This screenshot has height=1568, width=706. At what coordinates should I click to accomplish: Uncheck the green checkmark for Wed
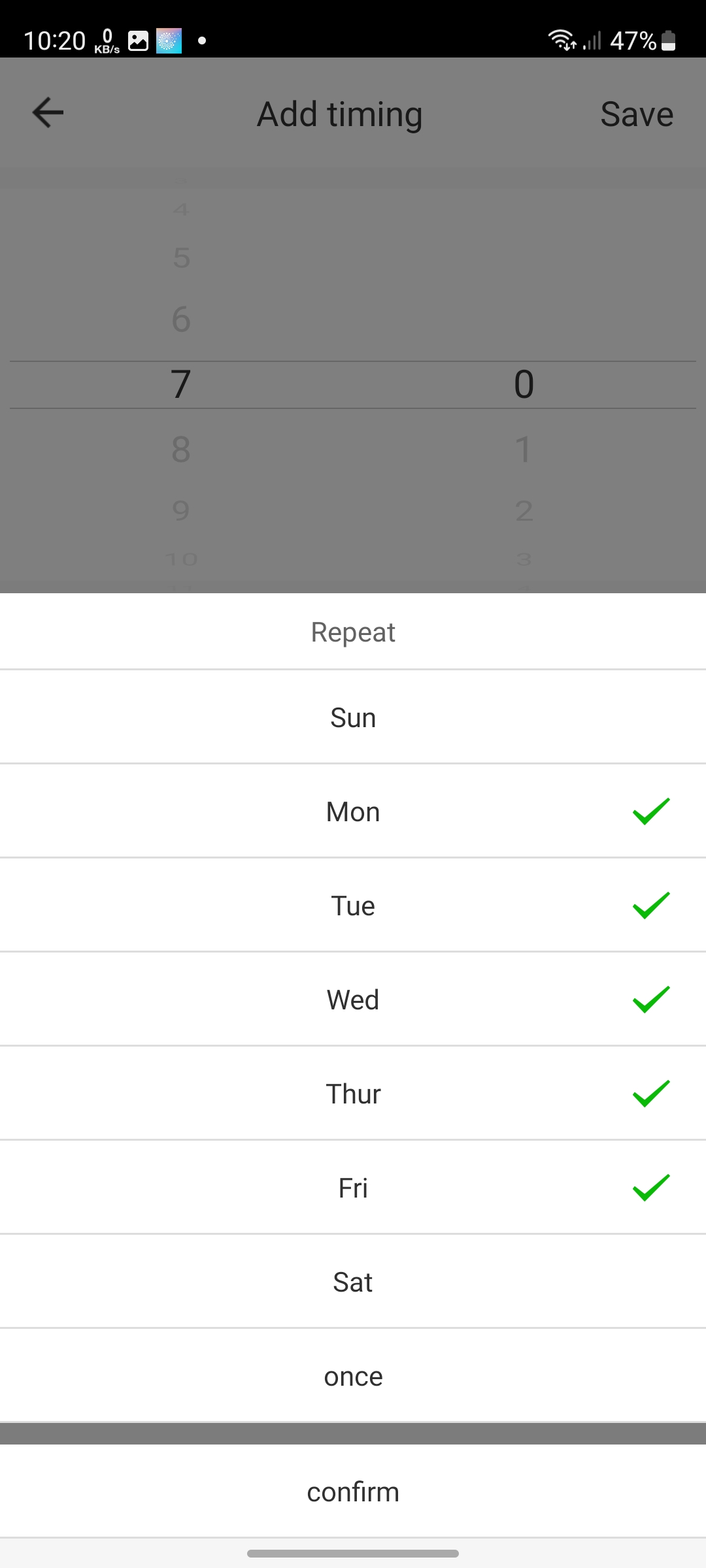[651, 1000]
